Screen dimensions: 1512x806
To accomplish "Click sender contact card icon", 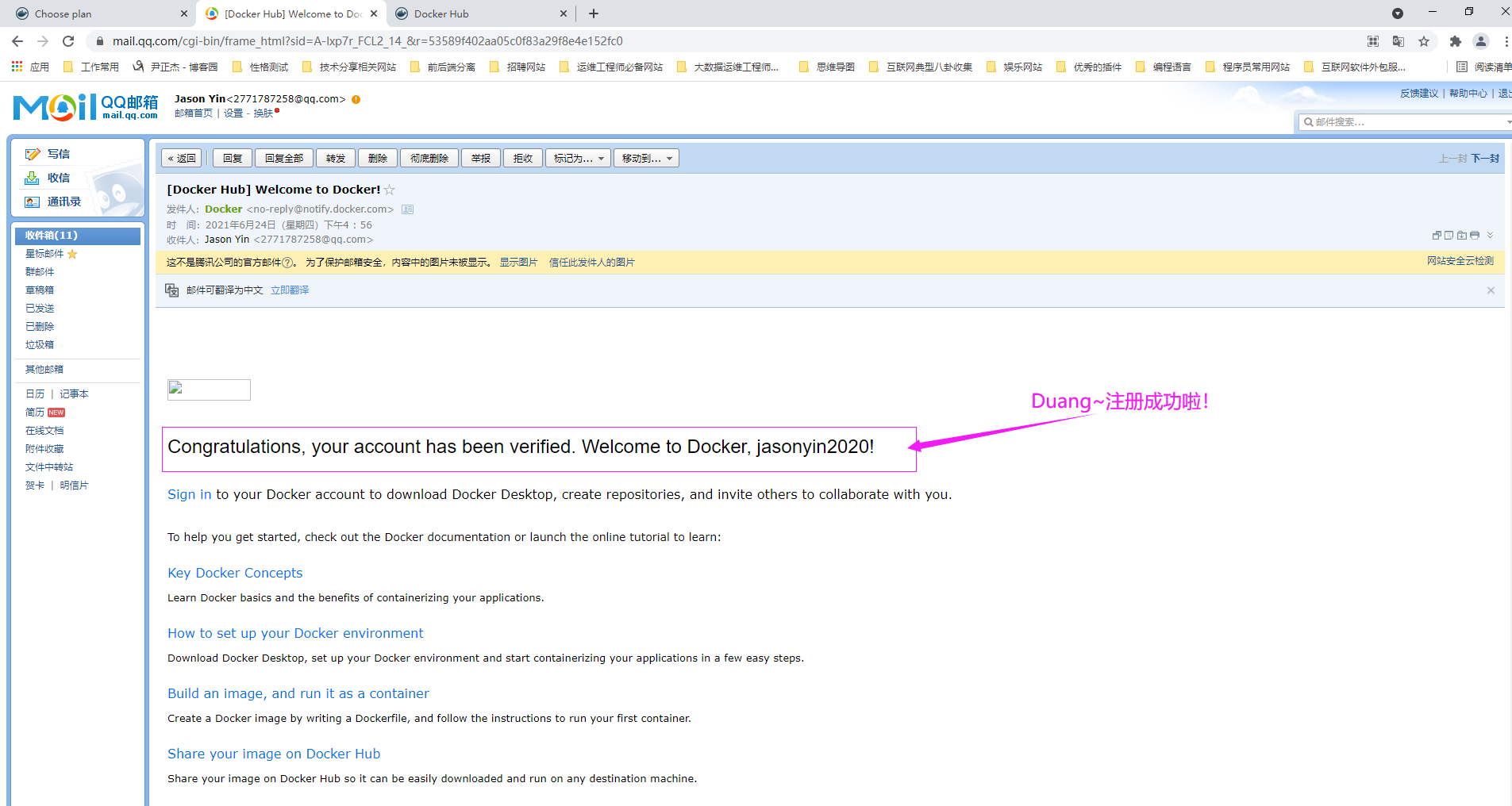I will coord(407,209).
